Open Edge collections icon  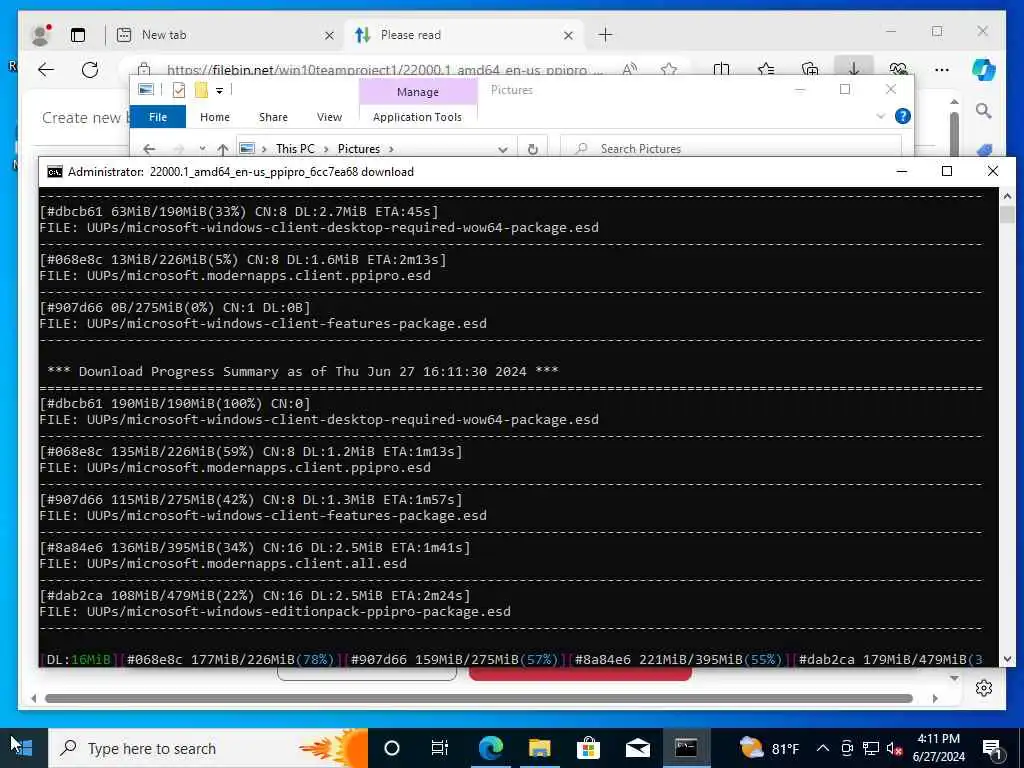click(x=810, y=69)
